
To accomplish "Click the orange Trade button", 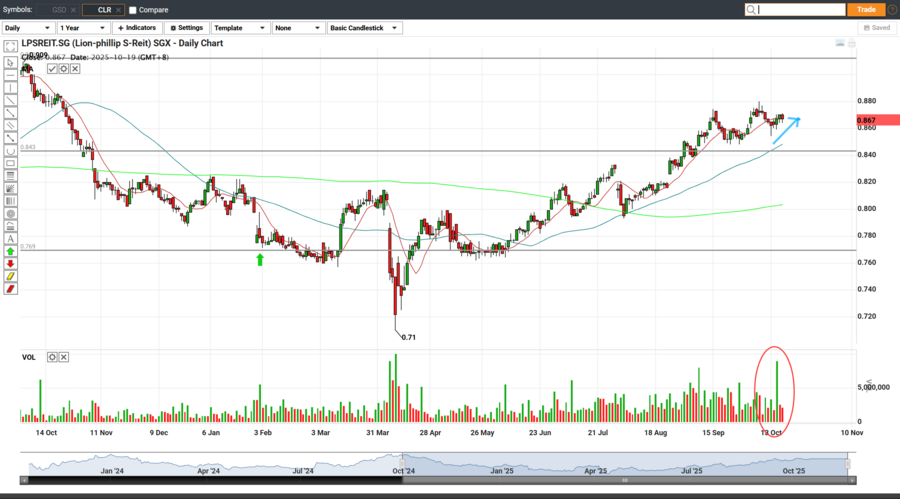I will [865, 10].
